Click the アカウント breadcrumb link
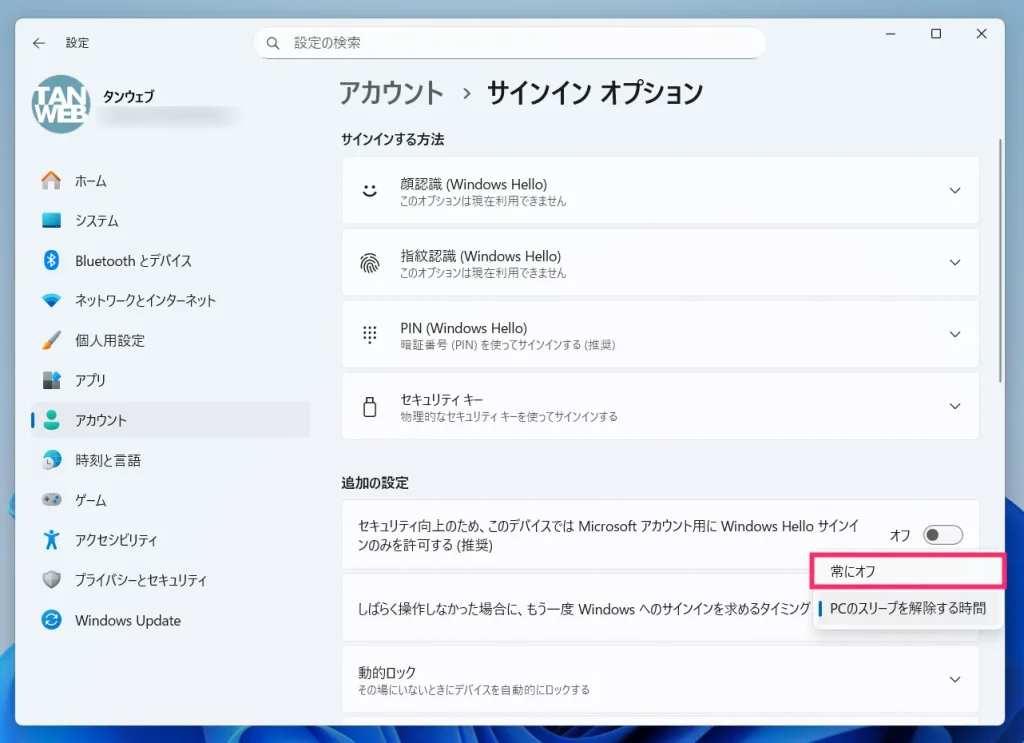This screenshot has height=743, width=1024. pos(391,93)
